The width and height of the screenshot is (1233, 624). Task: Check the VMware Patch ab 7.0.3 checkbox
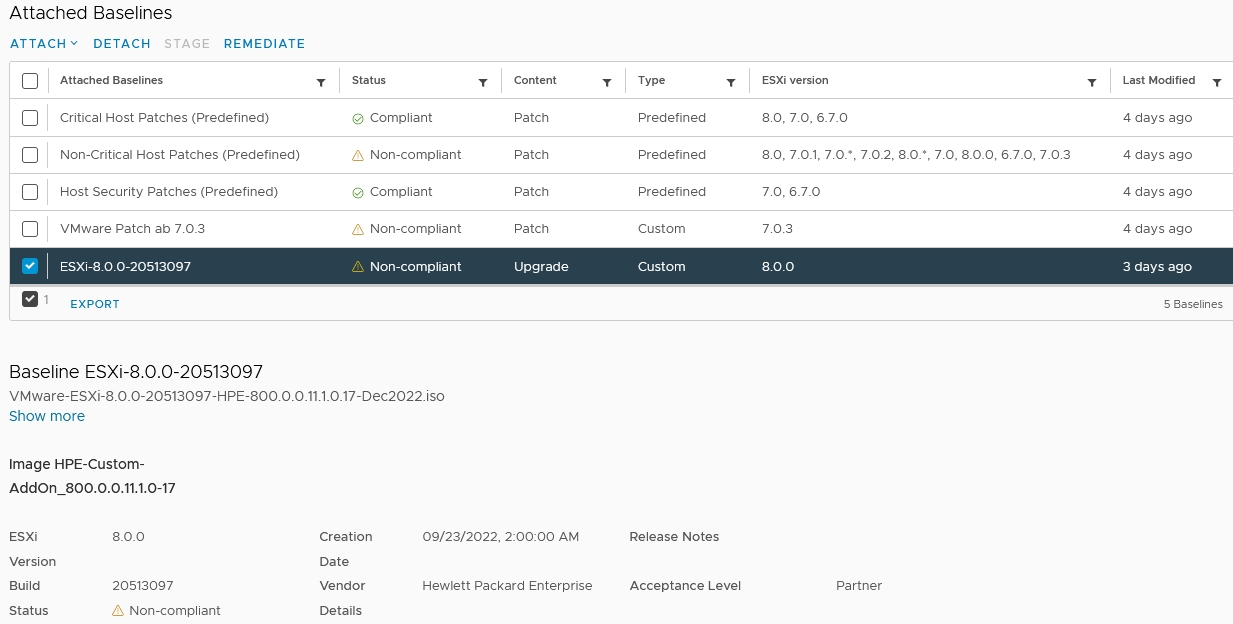tap(30, 229)
